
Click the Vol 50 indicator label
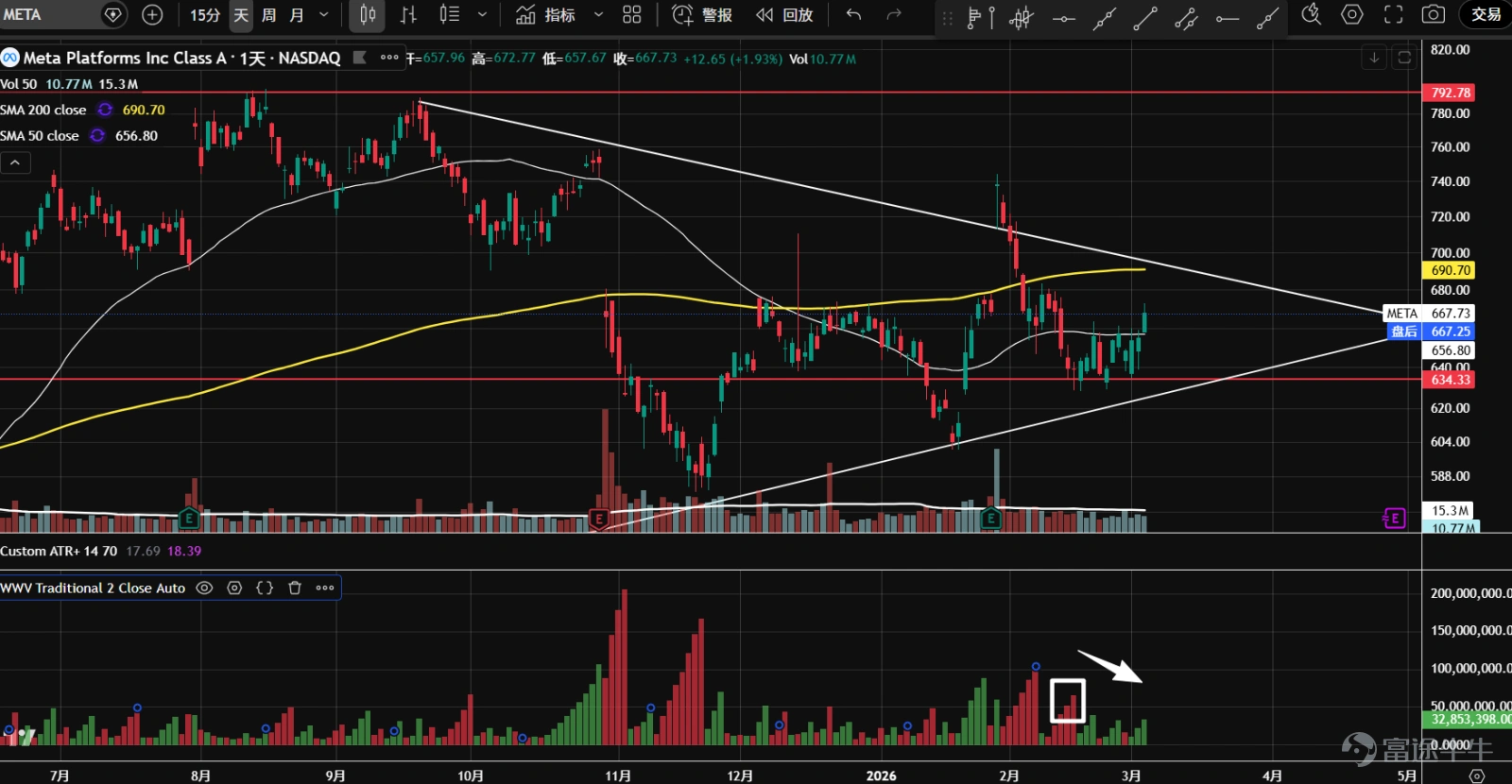click(x=19, y=84)
